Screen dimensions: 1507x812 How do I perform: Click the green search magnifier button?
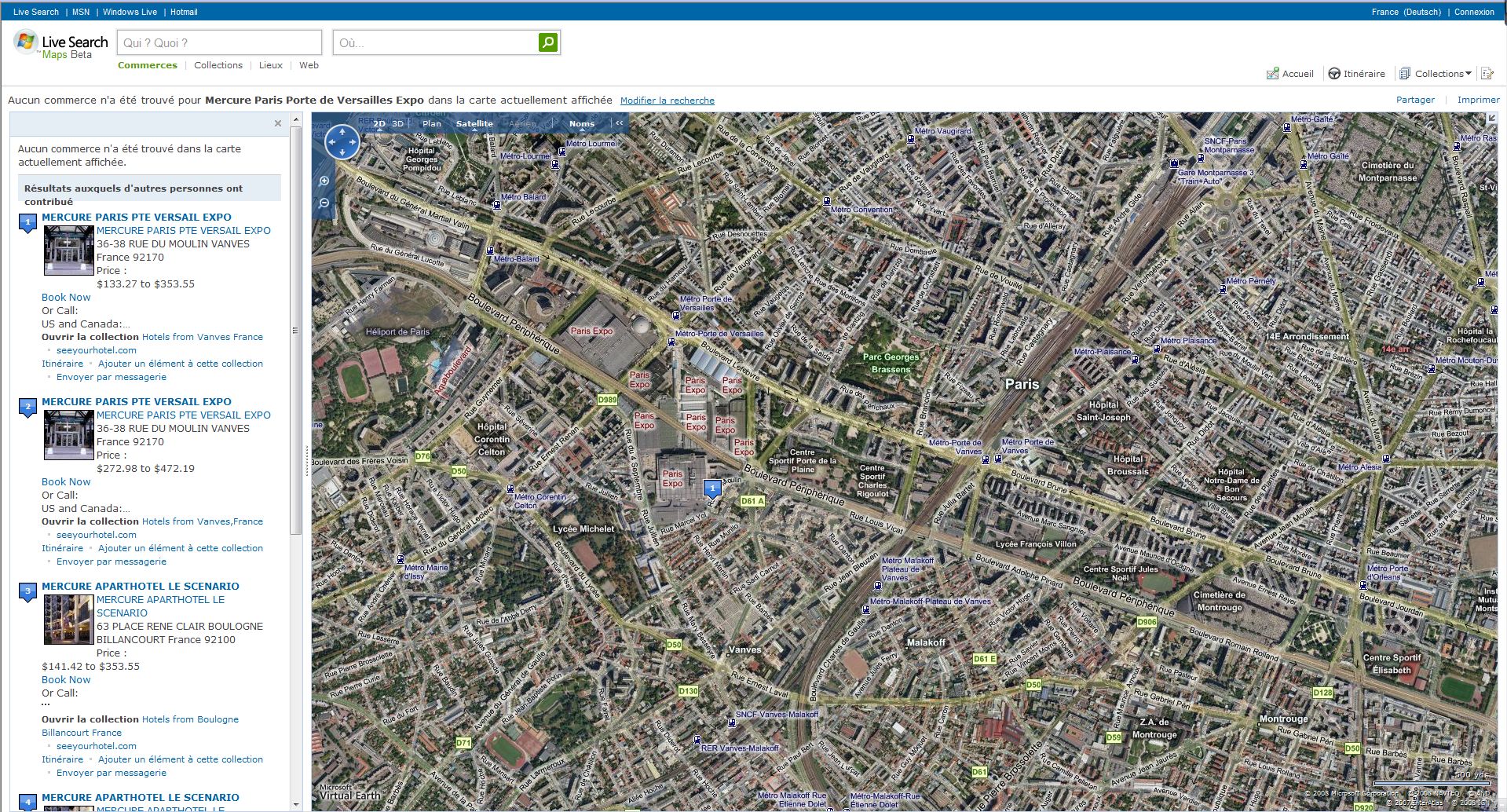[x=548, y=42]
